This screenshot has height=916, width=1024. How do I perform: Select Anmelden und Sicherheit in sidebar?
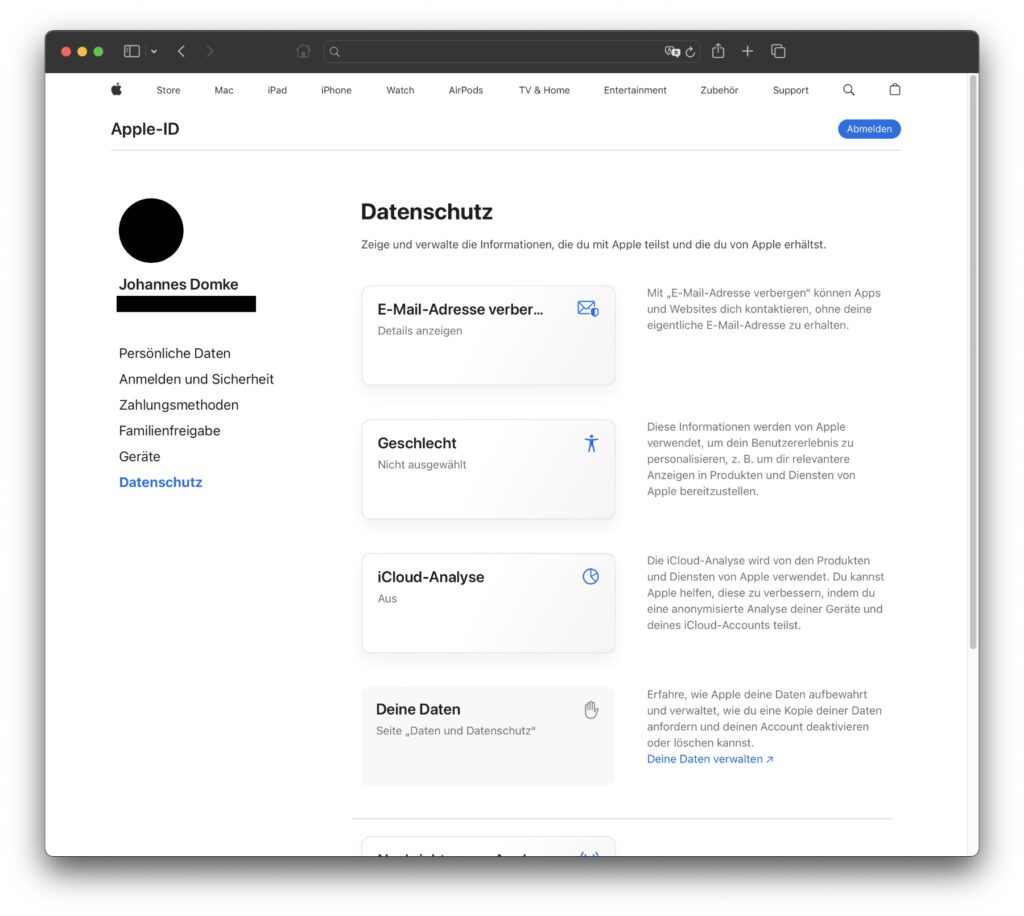(196, 379)
